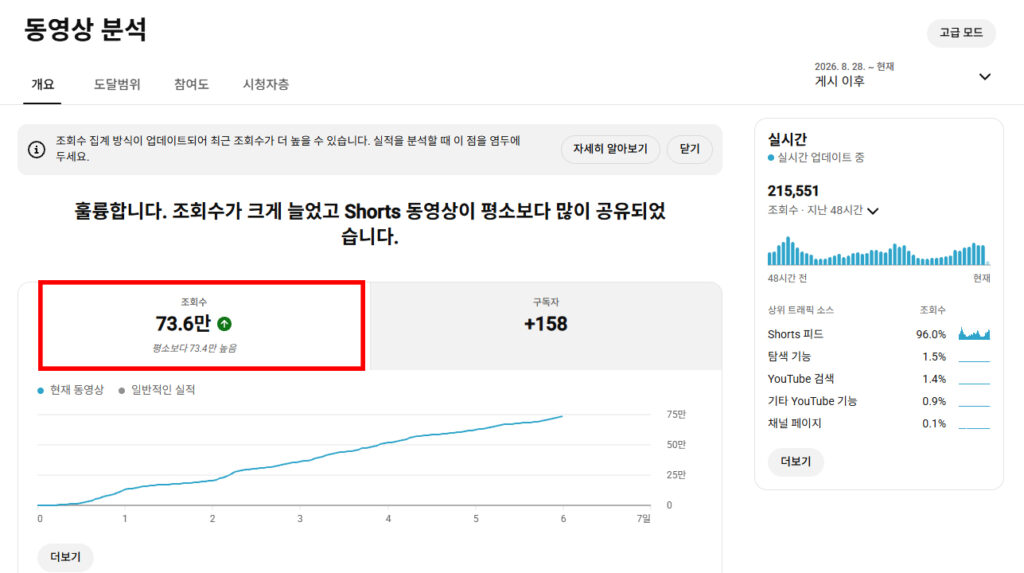Expand the 지난 48시간 period selector
Image resolution: width=1024 pixels, height=573 pixels.
823,210
